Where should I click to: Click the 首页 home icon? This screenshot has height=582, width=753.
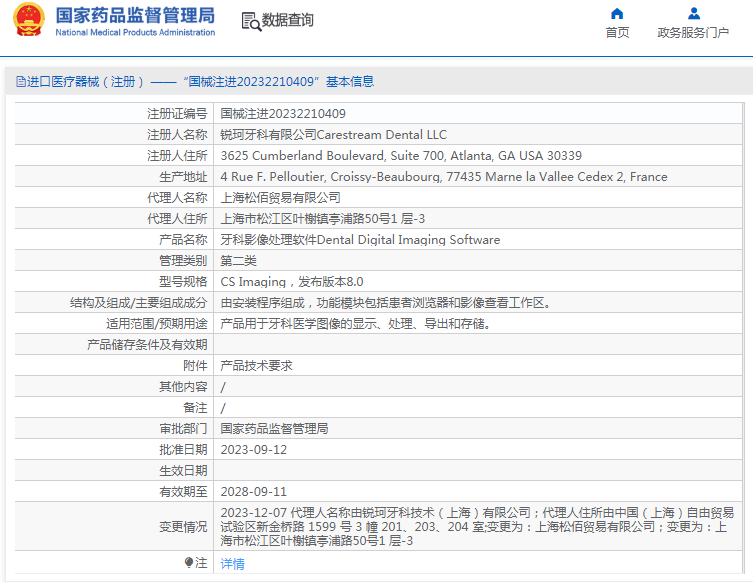[x=617, y=13]
